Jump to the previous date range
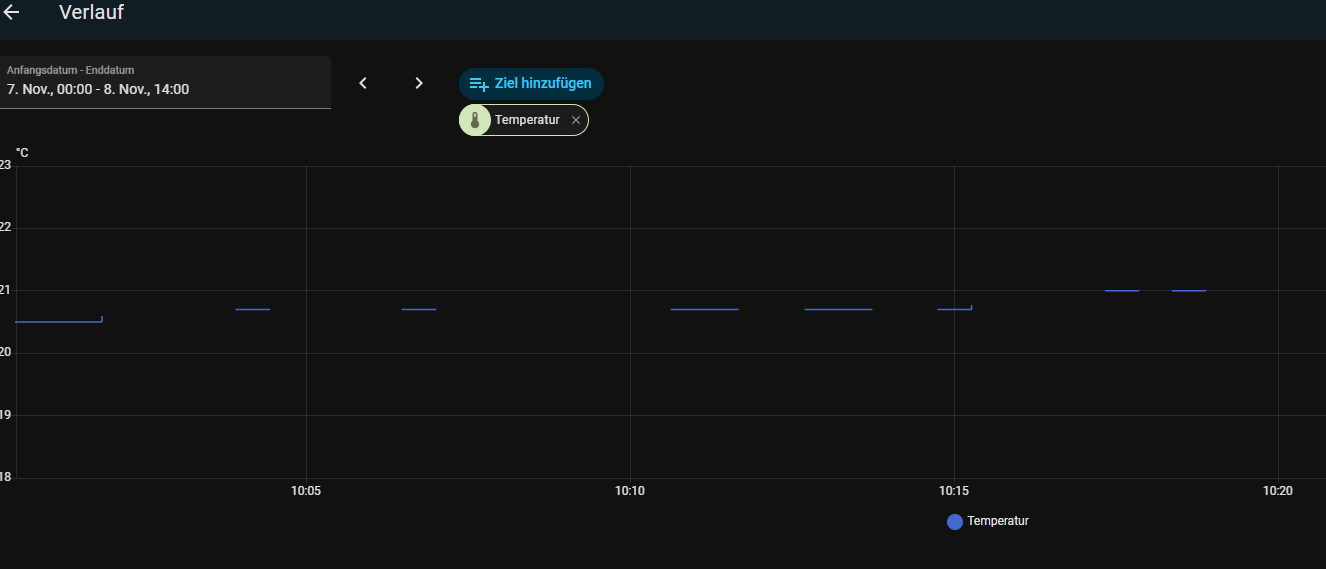 tap(363, 83)
